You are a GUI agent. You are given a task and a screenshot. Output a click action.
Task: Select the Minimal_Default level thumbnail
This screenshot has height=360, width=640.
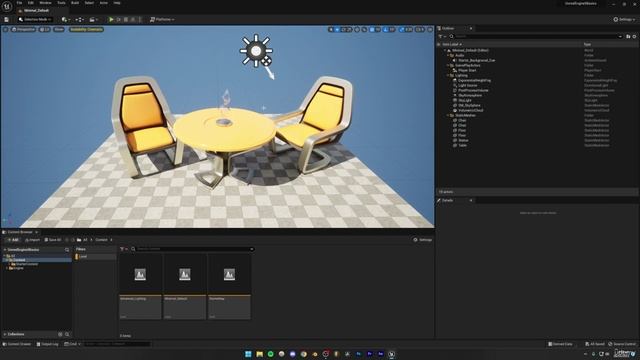tap(184, 275)
